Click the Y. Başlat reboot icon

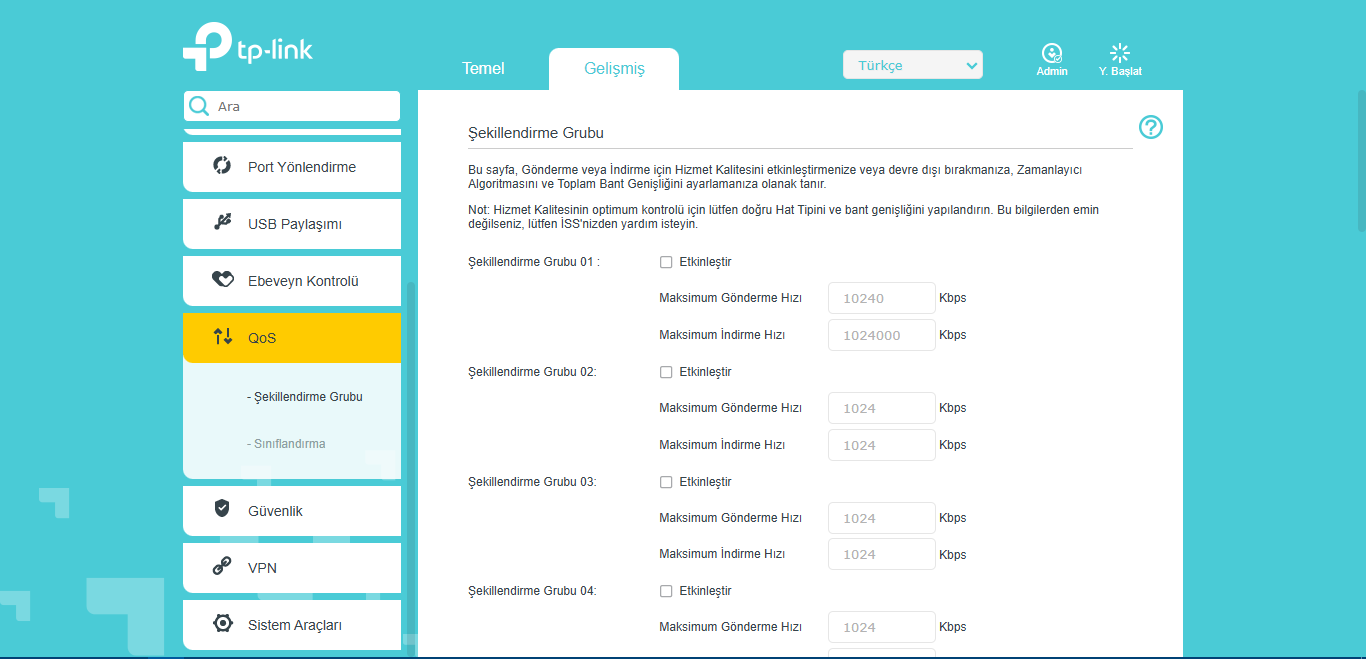click(1120, 53)
